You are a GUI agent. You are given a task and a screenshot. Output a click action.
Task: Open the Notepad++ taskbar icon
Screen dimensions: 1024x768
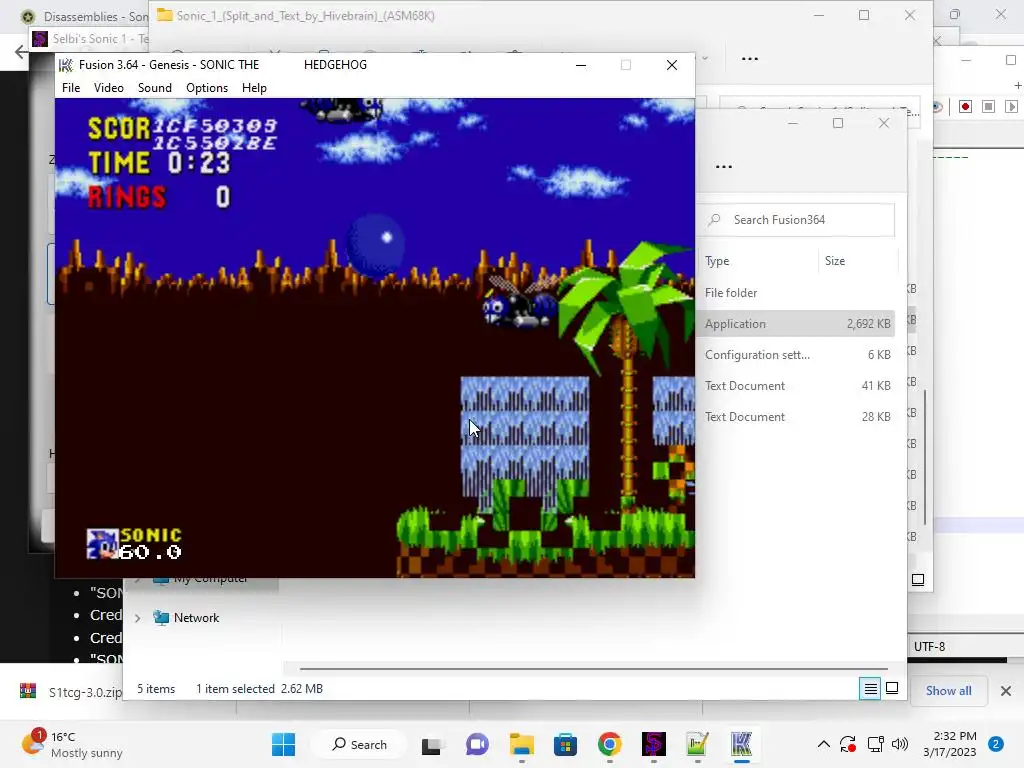click(x=697, y=744)
